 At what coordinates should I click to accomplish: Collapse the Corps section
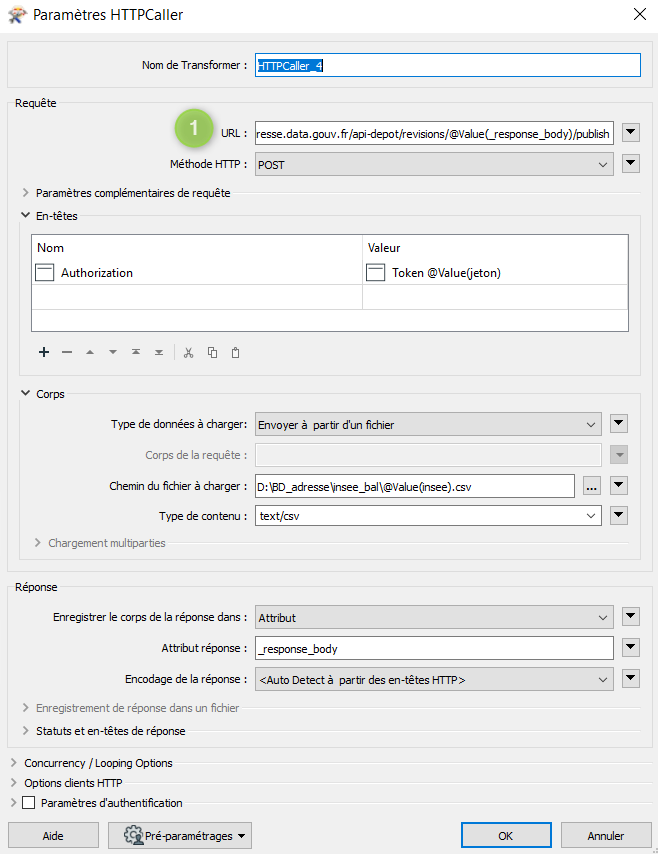click(25, 393)
